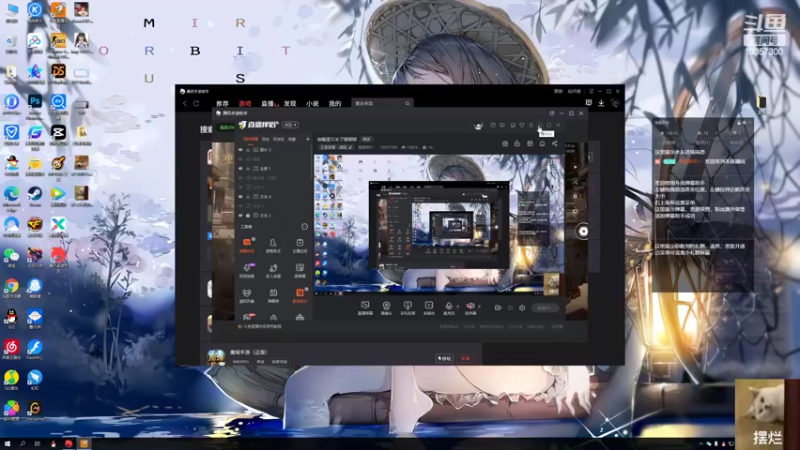The height and width of the screenshot is (450, 800).
Task: Switch to the 我的 tab
Action: tap(335, 104)
